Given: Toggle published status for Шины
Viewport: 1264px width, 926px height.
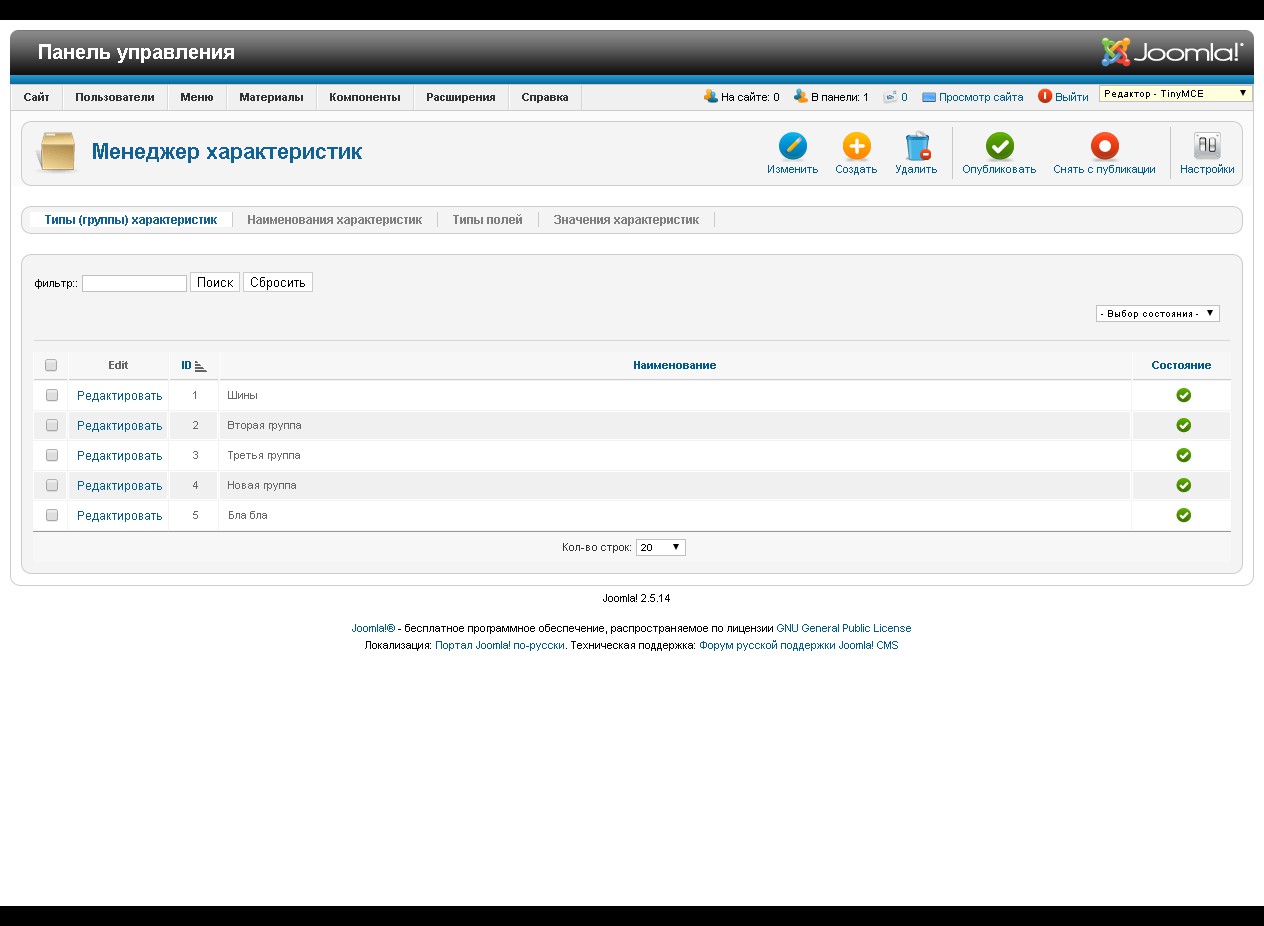Looking at the screenshot, I should click(1183, 395).
